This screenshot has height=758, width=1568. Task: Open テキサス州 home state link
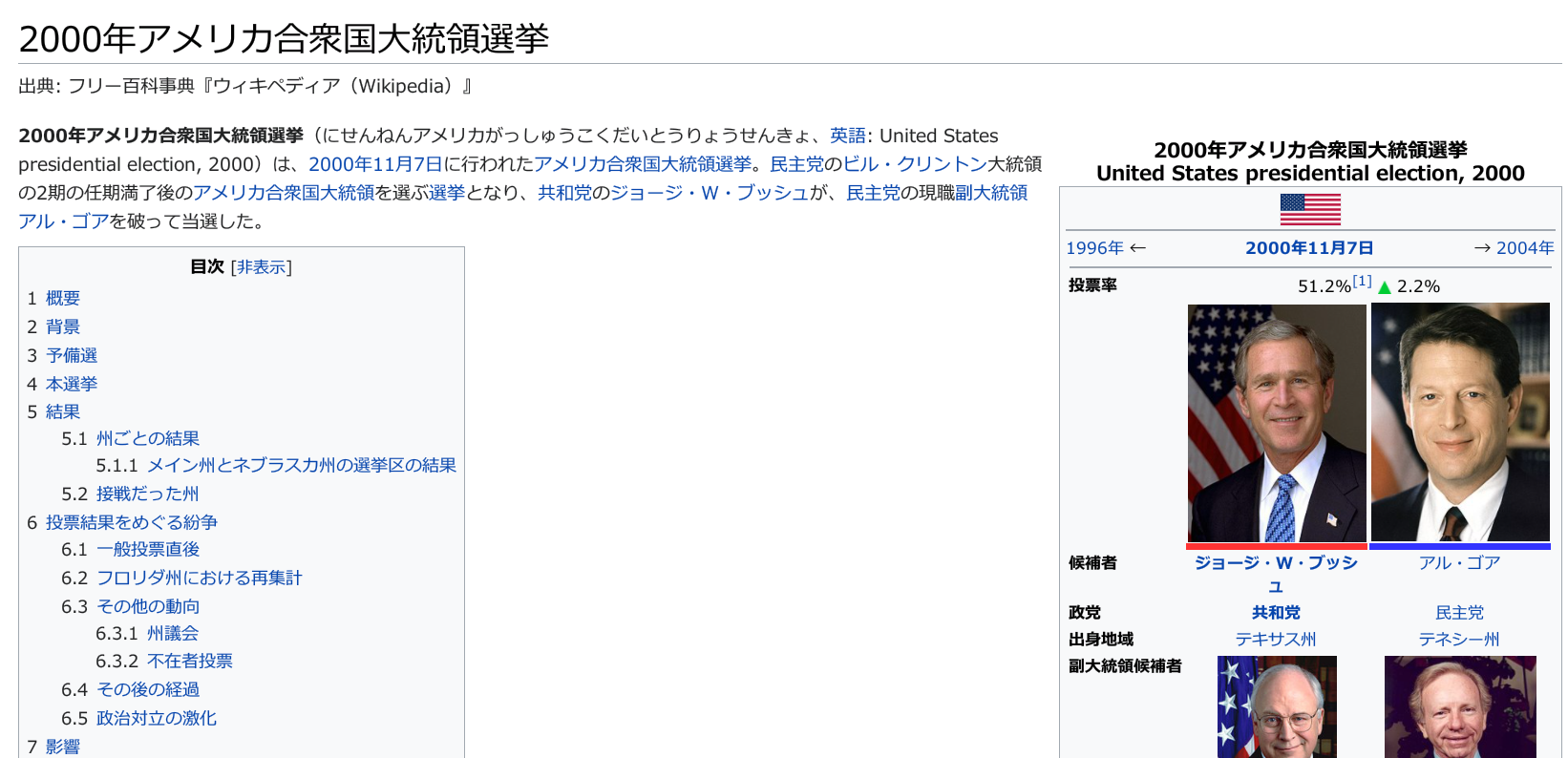(1276, 640)
